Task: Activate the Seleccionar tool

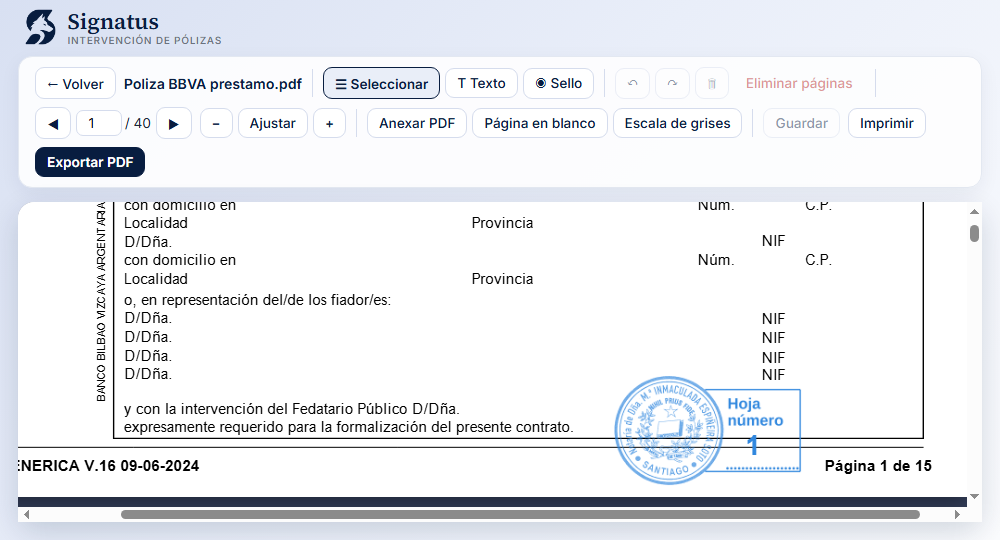Action: click(381, 84)
